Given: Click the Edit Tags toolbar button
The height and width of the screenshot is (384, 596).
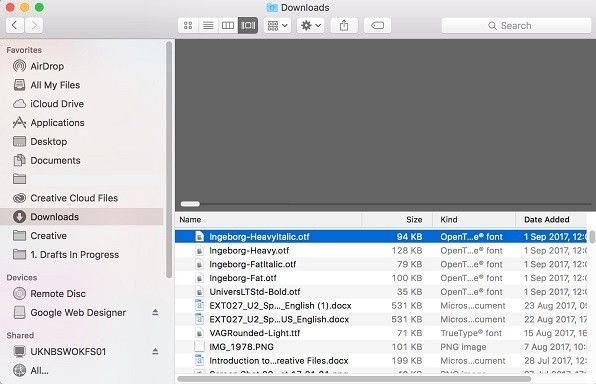Looking at the screenshot, I should (x=377, y=25).
